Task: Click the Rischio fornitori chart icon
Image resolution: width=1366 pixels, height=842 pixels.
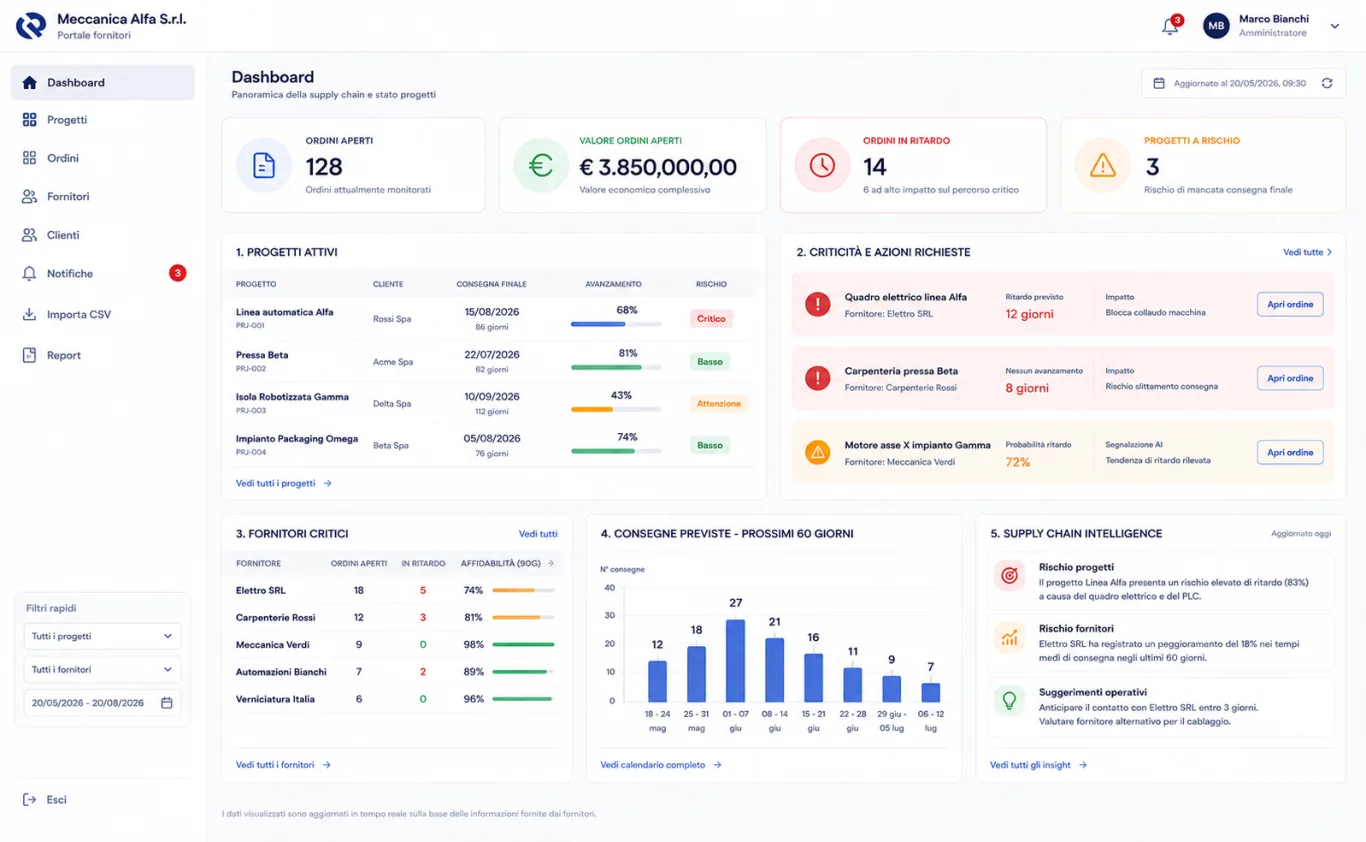Action: [x=1009, y=637]
